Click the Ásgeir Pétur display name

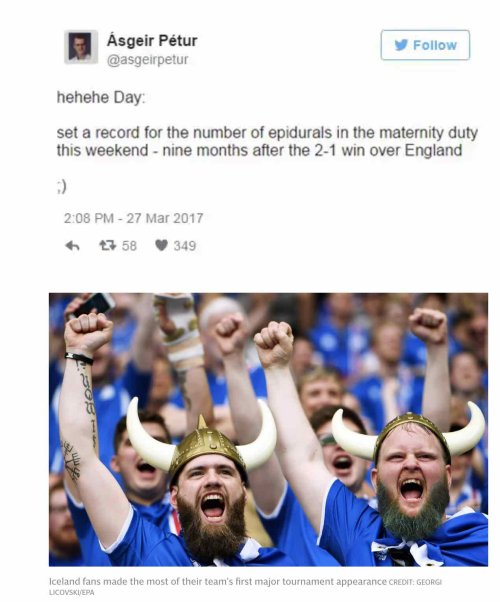(x=152, y=40)
